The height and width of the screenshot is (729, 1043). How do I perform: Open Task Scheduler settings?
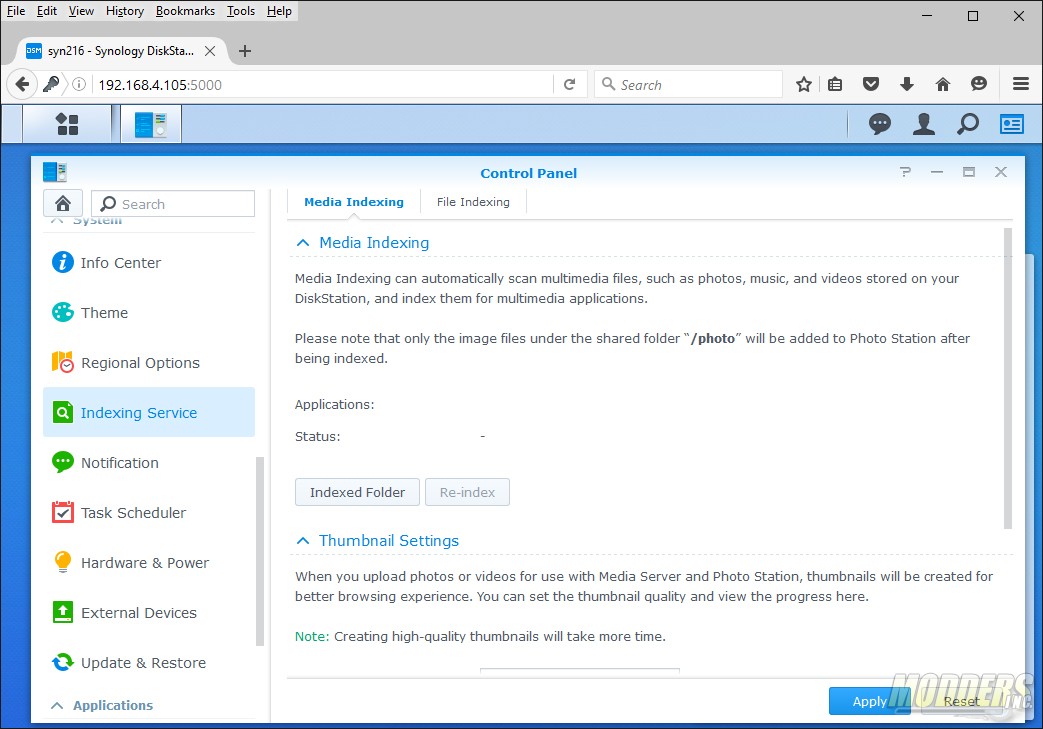150,512
